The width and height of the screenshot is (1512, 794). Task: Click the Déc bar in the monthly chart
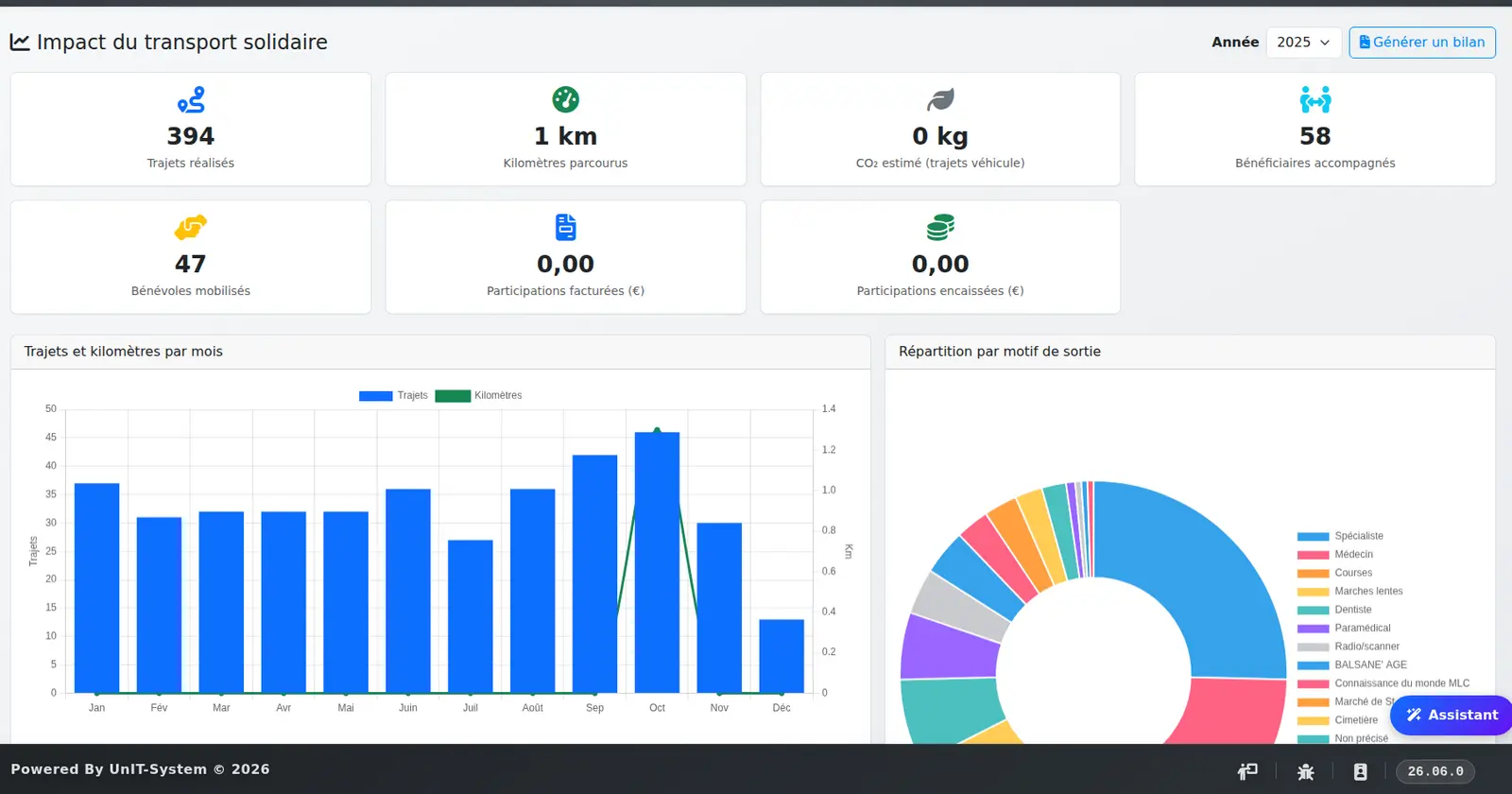tap(782, 656)
